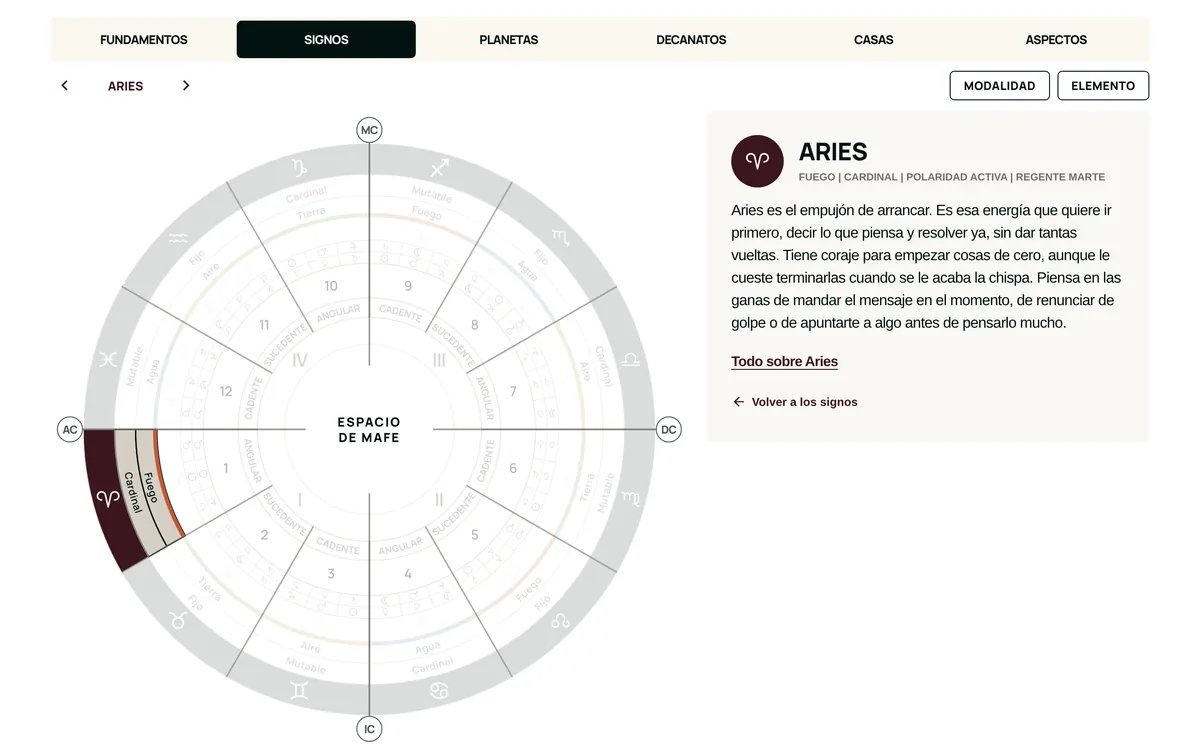Click the AC ascendant marker
This screenshot has height=750, width=1200.
(x=69, y=430)
